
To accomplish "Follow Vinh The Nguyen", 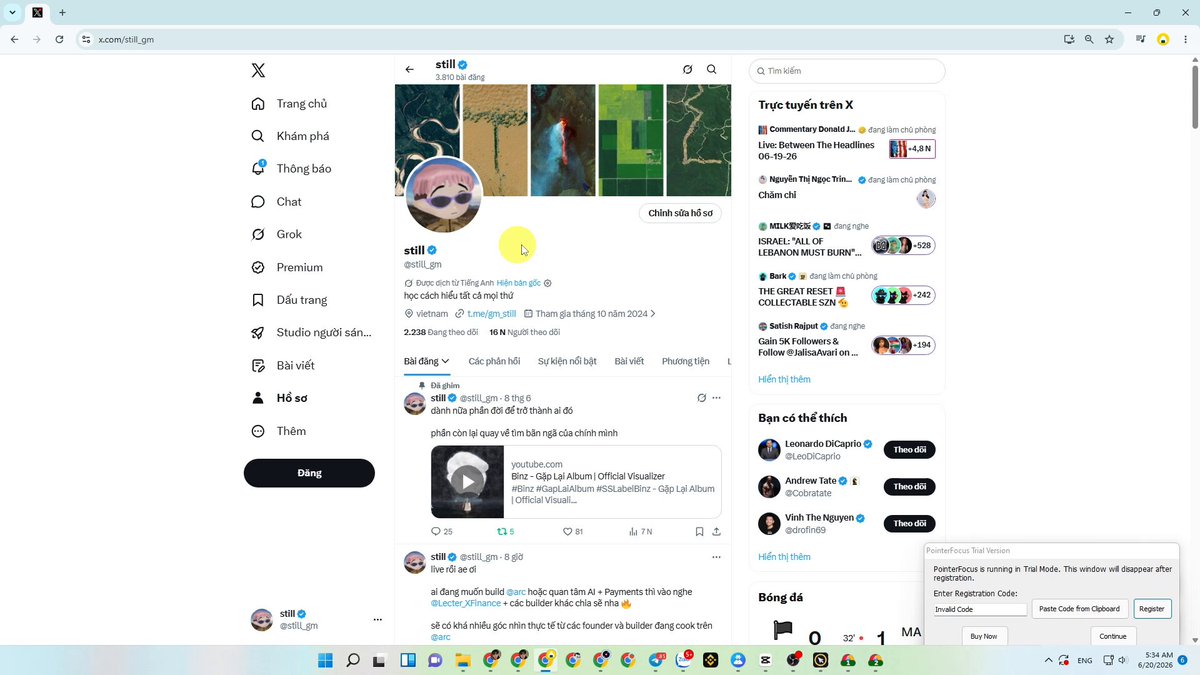I will [x=909, y=523].
